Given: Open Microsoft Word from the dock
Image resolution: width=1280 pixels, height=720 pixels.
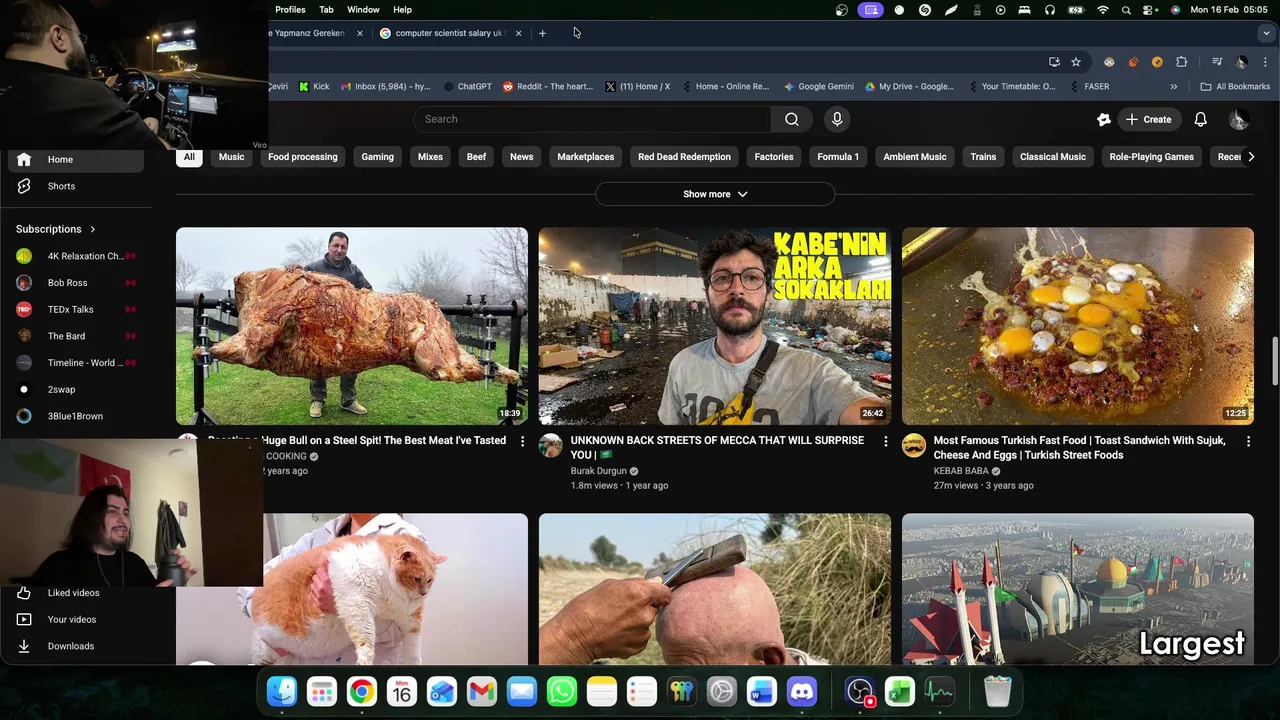Looking at the screenshot, I should (762, 691).
